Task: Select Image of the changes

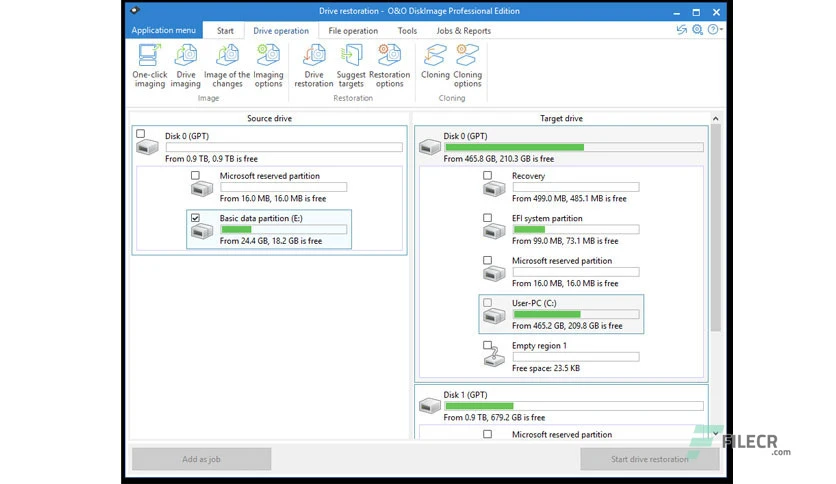Action: (227, 66)
